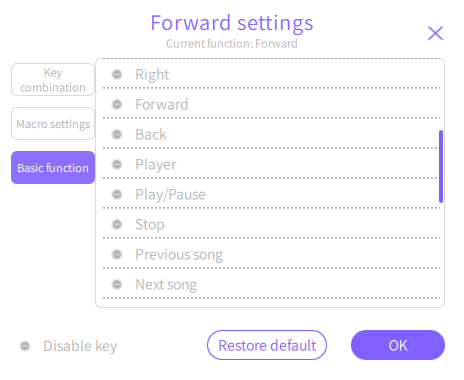The height and width of the screenshot is (380, 464).
Task: Open the Basic function tab
Action: 53,168
